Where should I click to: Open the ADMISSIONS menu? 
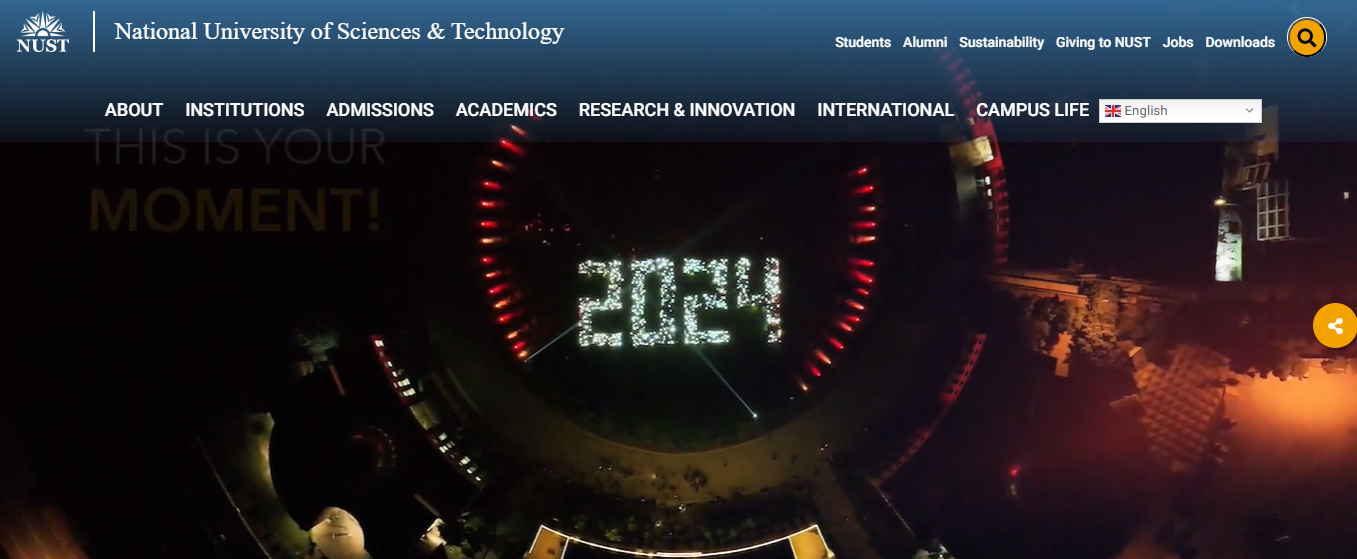click(x=380, y=110)
